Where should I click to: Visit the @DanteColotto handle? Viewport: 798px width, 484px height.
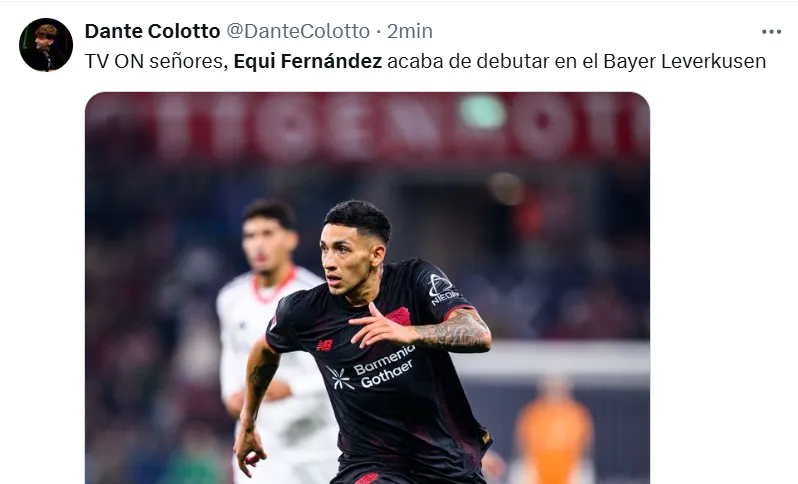[x=298, y=31]
